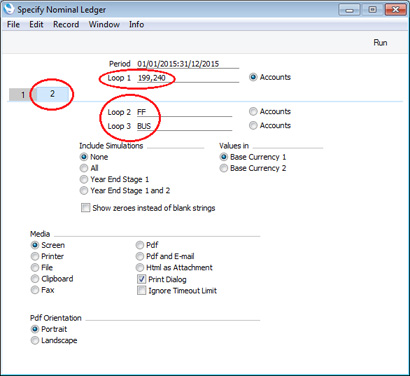Select Base Currency 1 radio button
Screen dimensions: 410x376
[224, 157]
